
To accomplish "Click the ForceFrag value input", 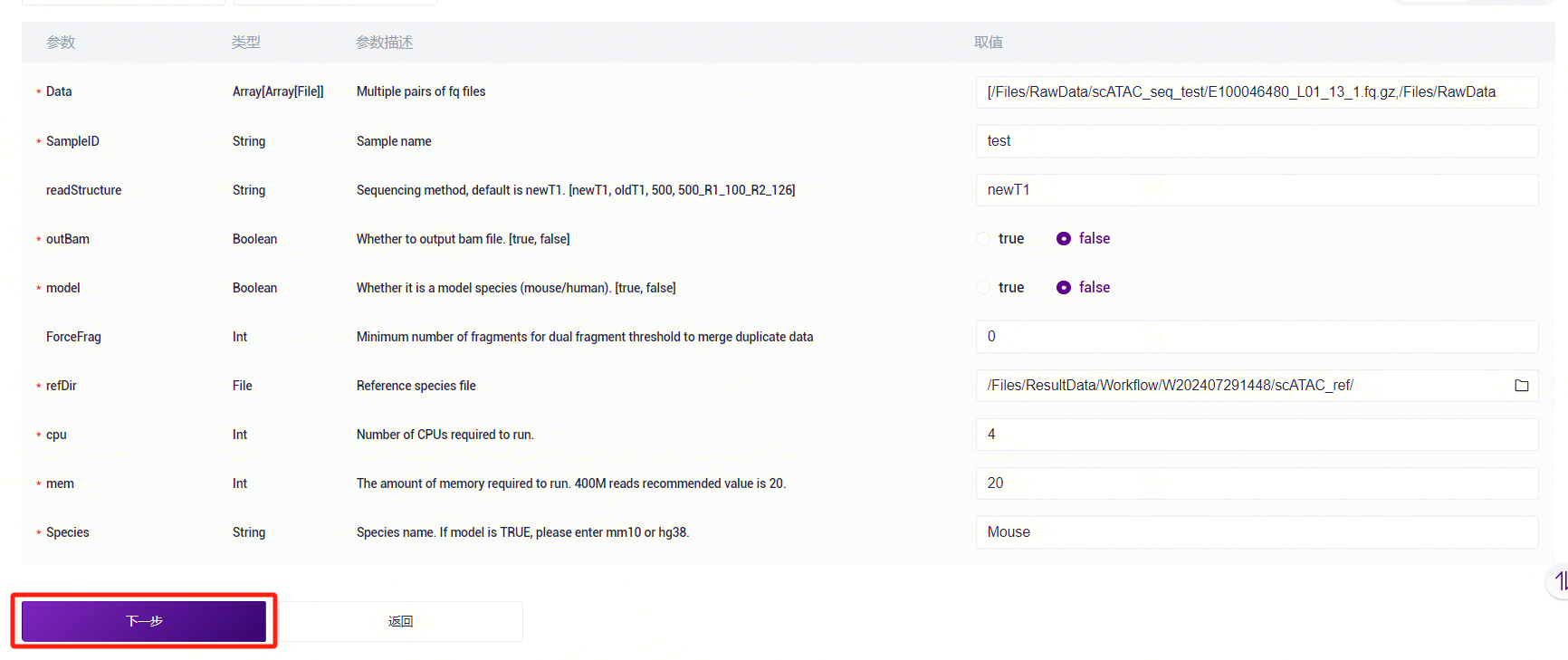I will point(1257,337).
